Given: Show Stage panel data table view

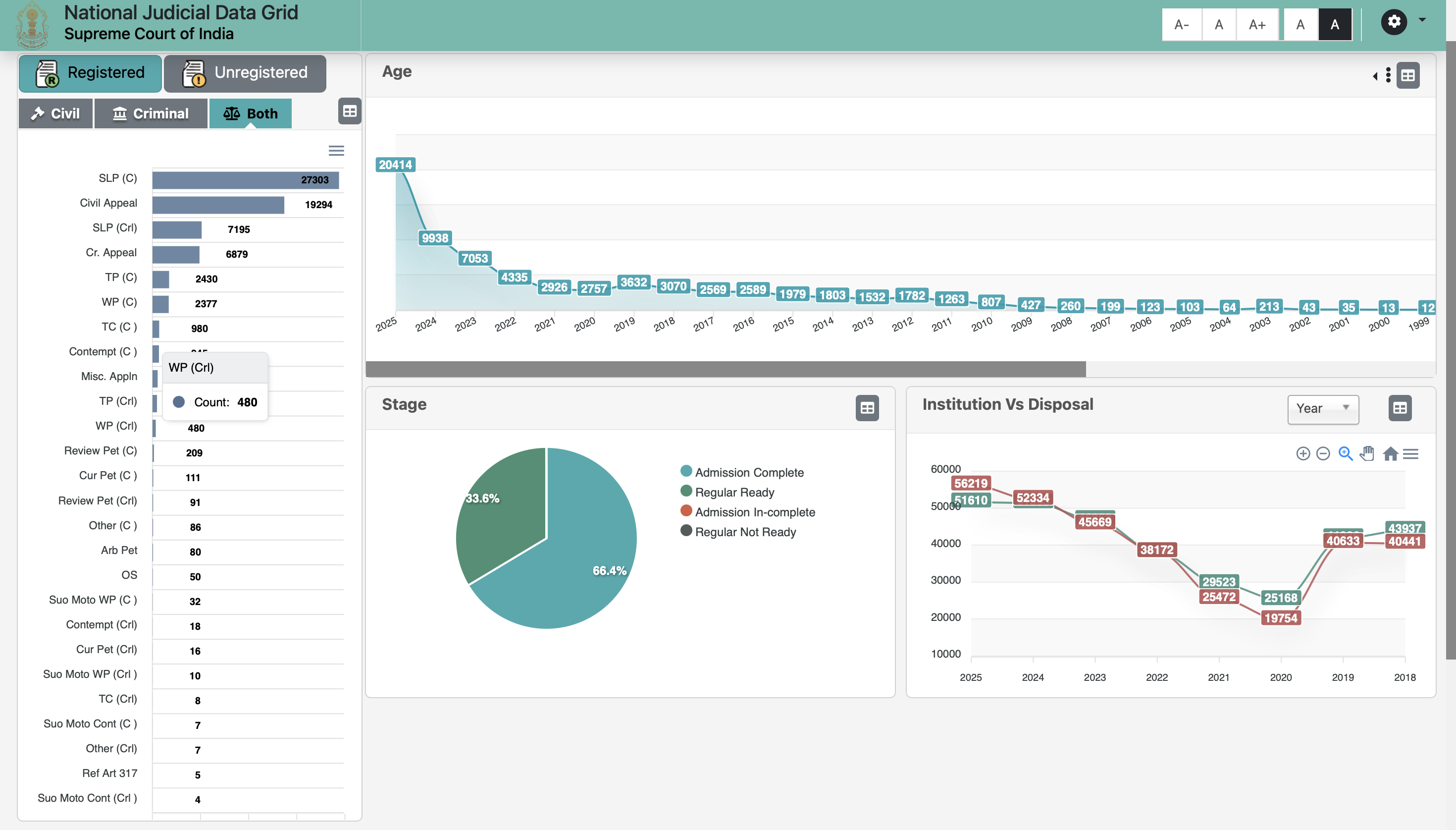Looking at the screenshot, I should point(867,408).
